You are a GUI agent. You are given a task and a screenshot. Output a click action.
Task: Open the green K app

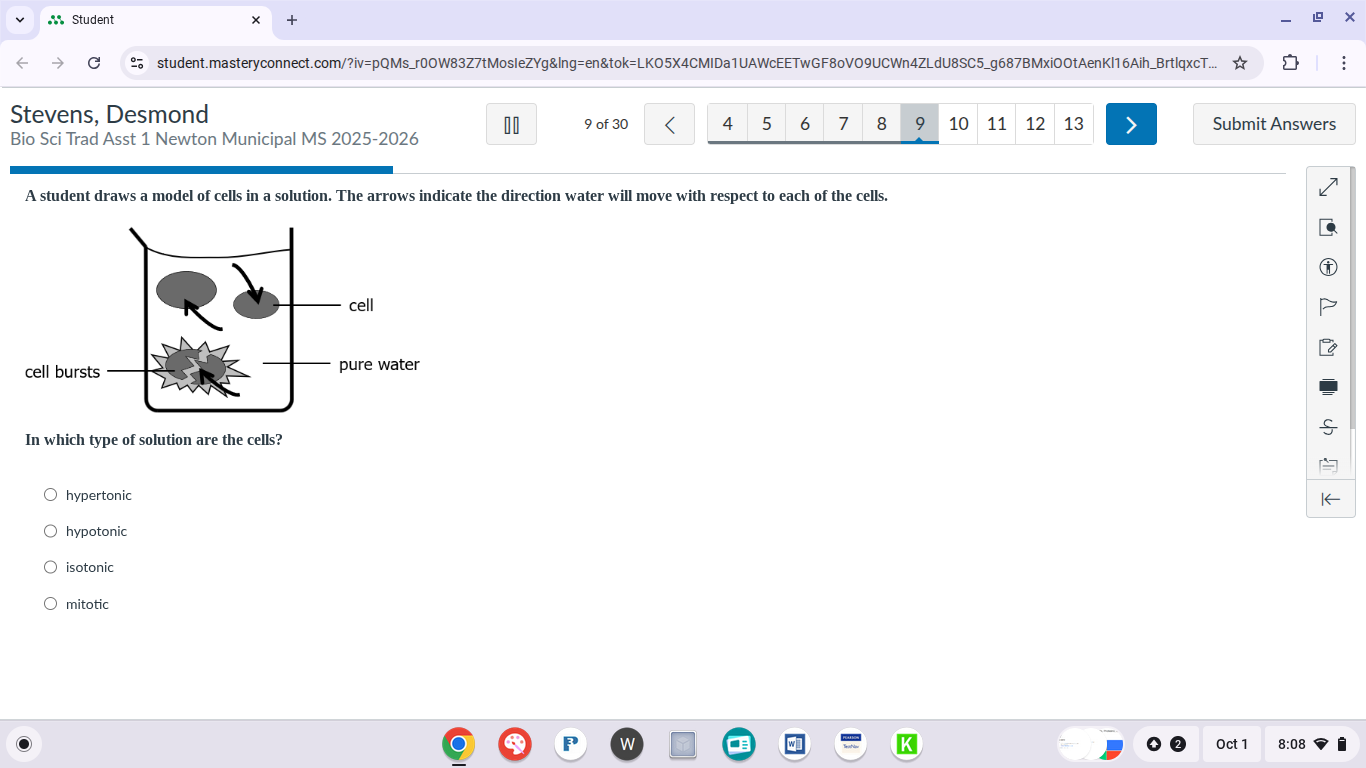click(x=907, y=744)
